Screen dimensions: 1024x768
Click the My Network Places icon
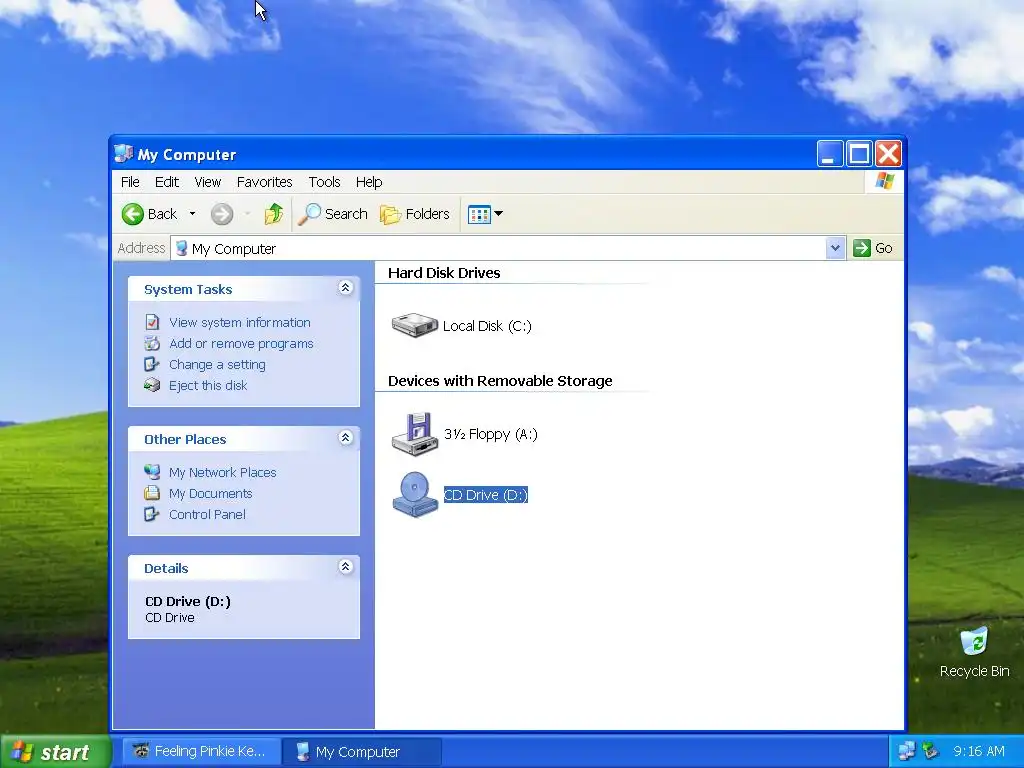(152, 472)
